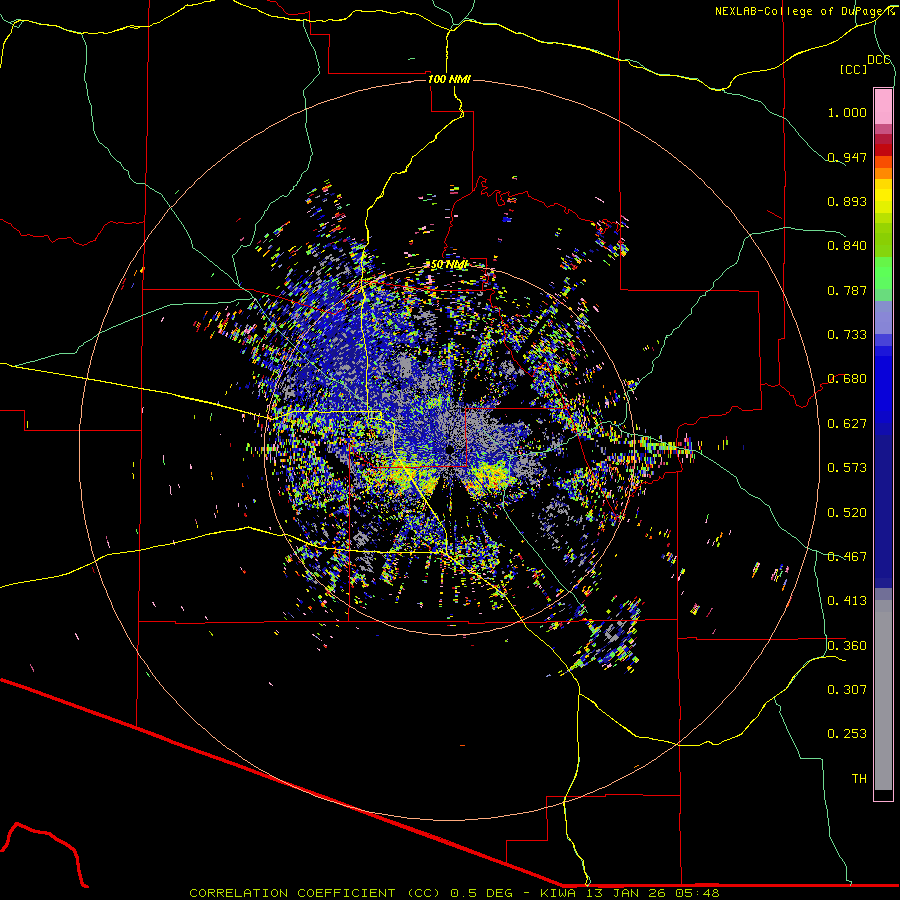Pick the 0.893 value on the scale

(847, 201)
